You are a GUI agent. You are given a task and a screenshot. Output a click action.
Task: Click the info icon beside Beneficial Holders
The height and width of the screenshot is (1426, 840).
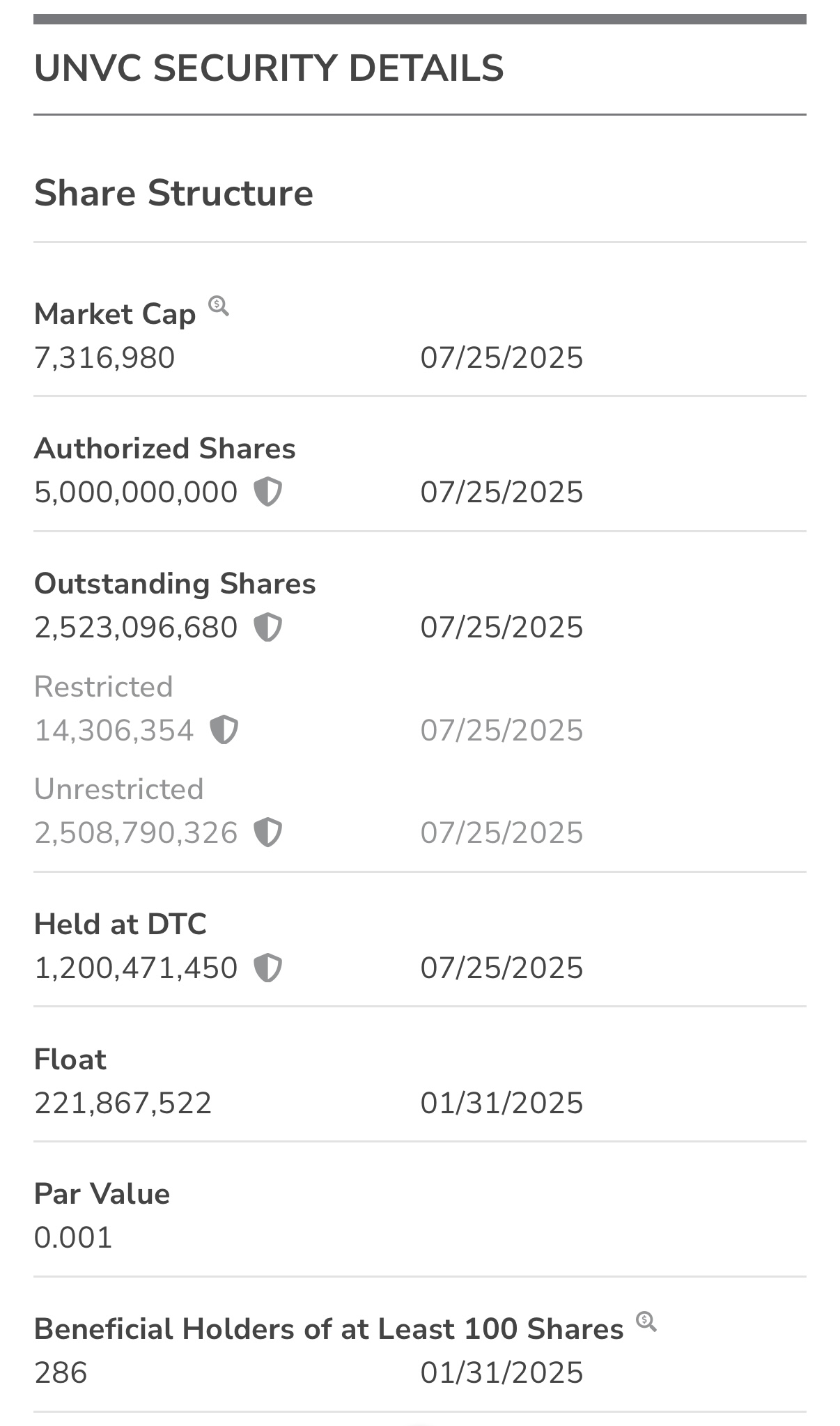(646, 1321)
